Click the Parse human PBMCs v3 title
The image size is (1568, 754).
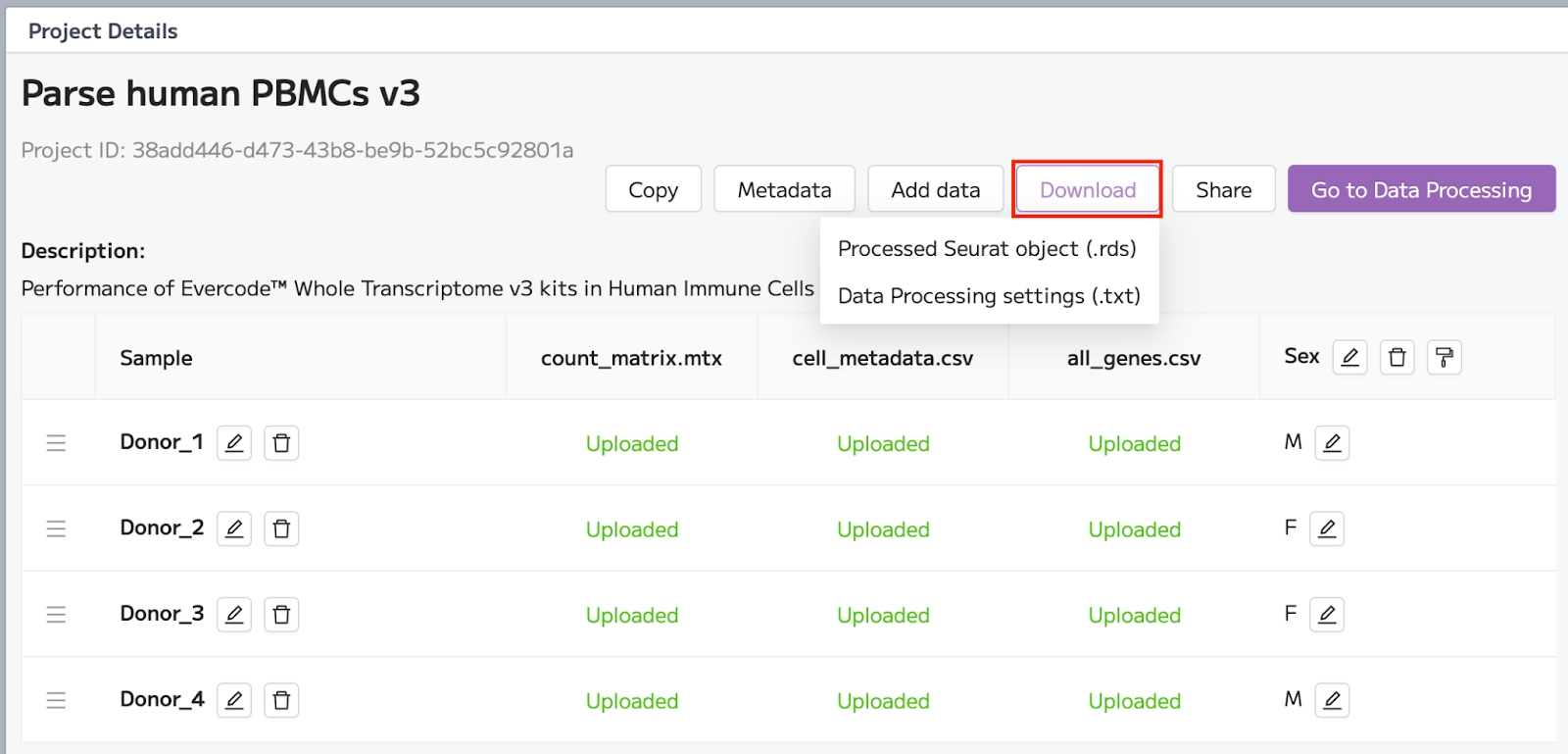tap(220, 94)
